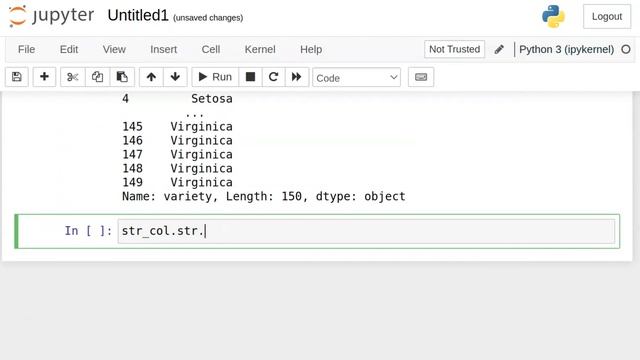640x360 pixels.
Task: Open the cell type Code dropdown
Action: 356,77
